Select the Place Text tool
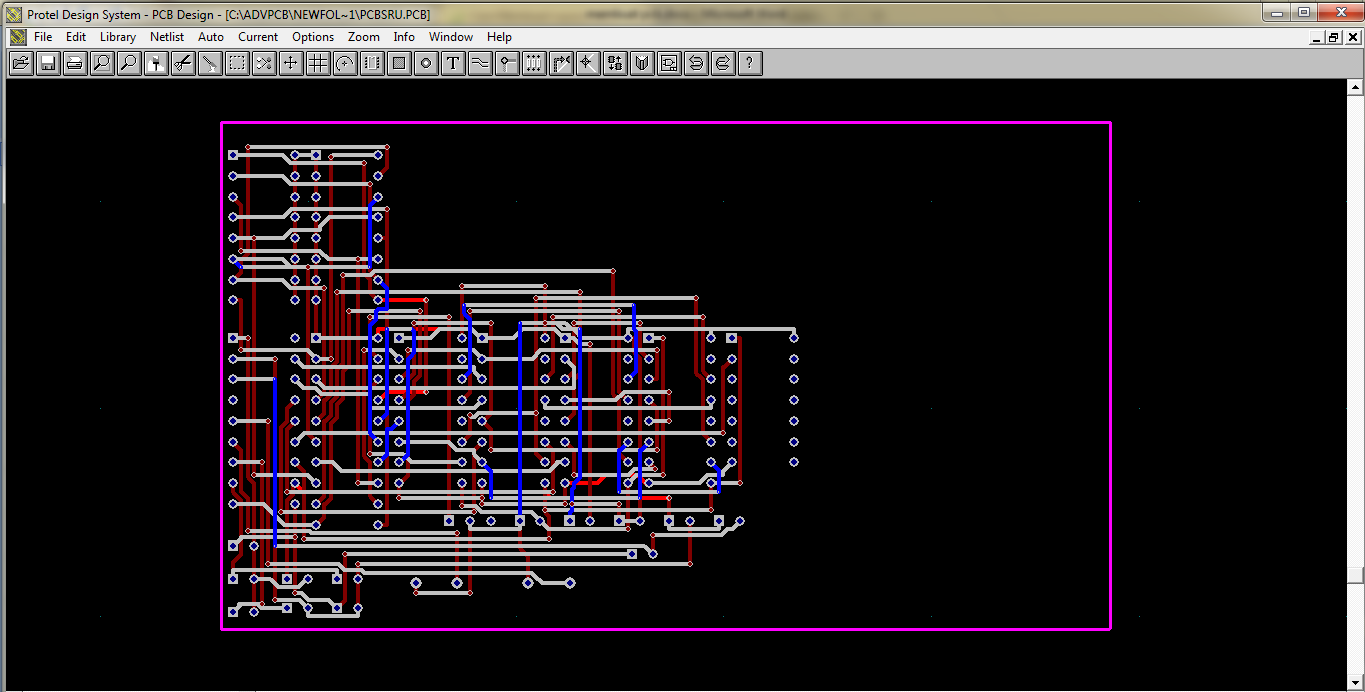Viewport: 1365px width, 692px height. 452,62
